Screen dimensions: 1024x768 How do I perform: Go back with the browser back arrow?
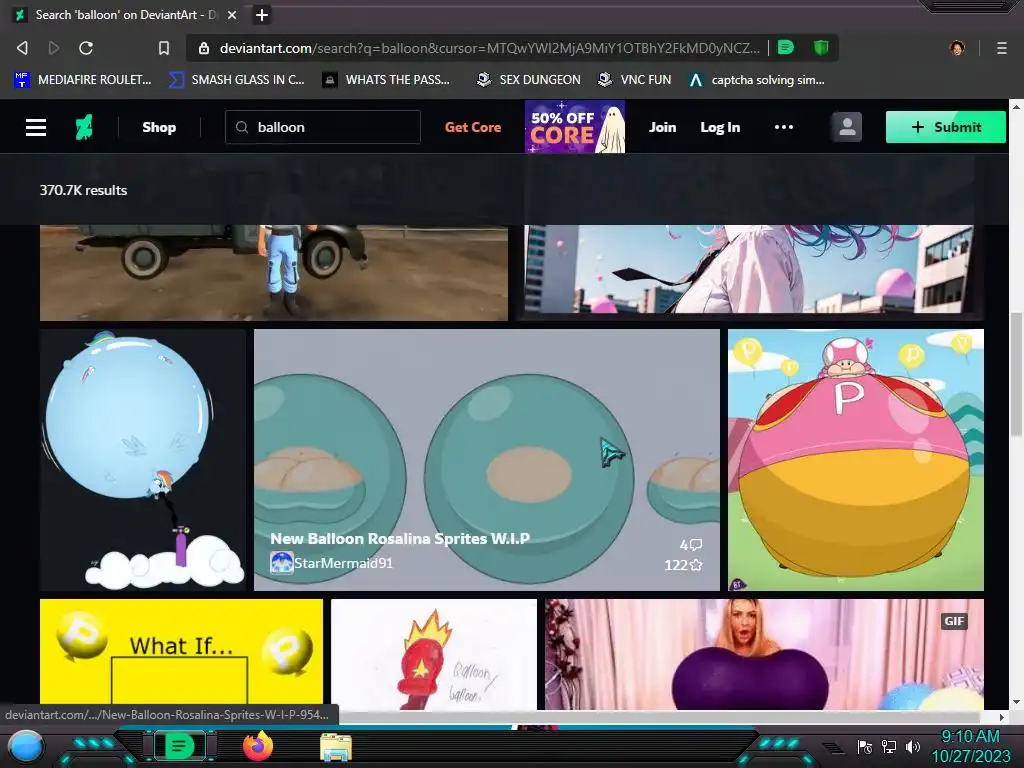[x=22, y=48]
